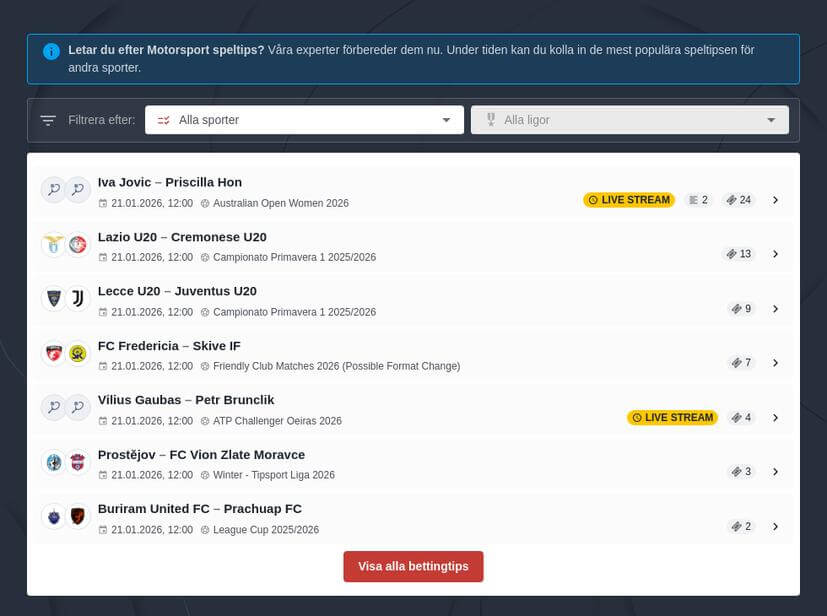Expand the Prostějov match row arrow
Viewport: 827px width, 616px height.
(x=775, y=472)
